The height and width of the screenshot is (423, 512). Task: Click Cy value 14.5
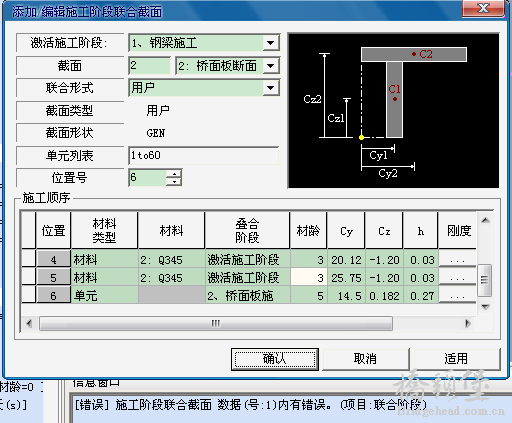[x=346, y=295]
